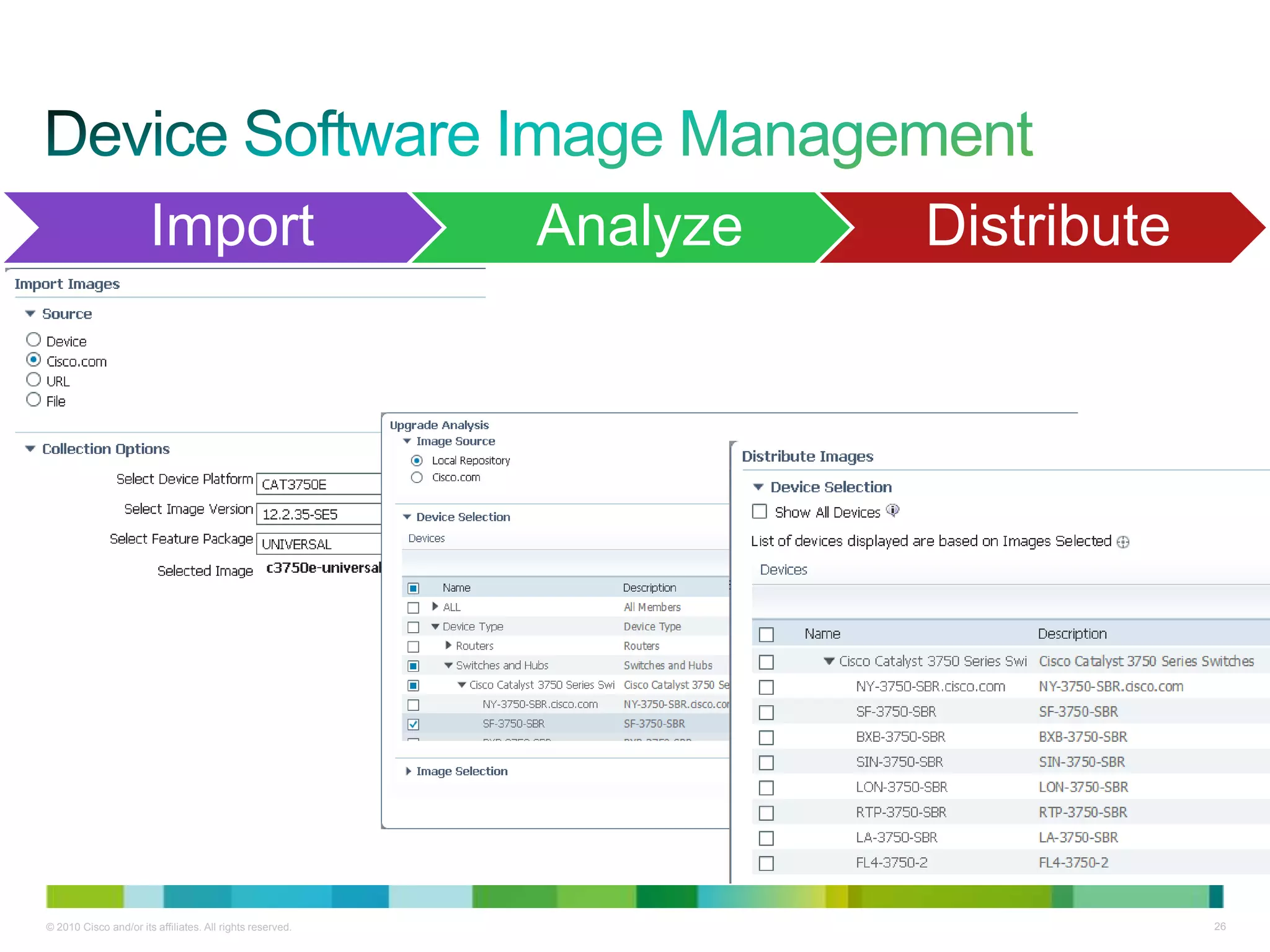Check RTP-3750-SBR device checkbox
The width and height of the screenshot is (1270, 952).
point(766,813)
